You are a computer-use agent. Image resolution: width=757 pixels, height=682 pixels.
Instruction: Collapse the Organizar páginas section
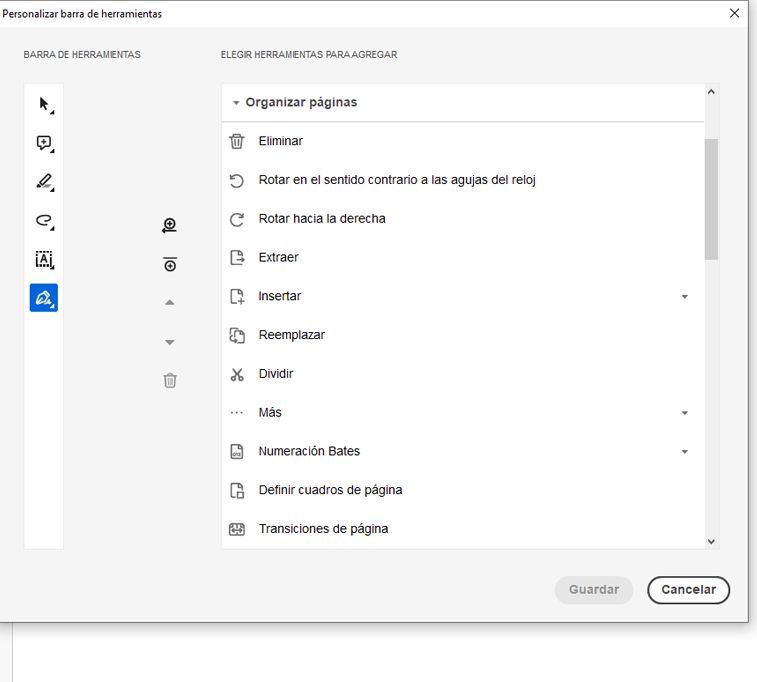(x=236, y=103)
